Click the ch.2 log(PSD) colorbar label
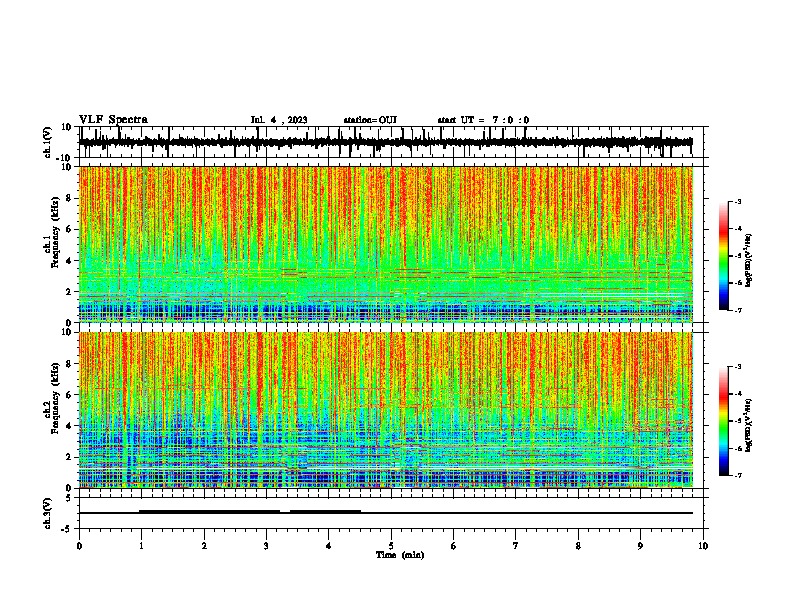792x612 pixels. point(749,426)
